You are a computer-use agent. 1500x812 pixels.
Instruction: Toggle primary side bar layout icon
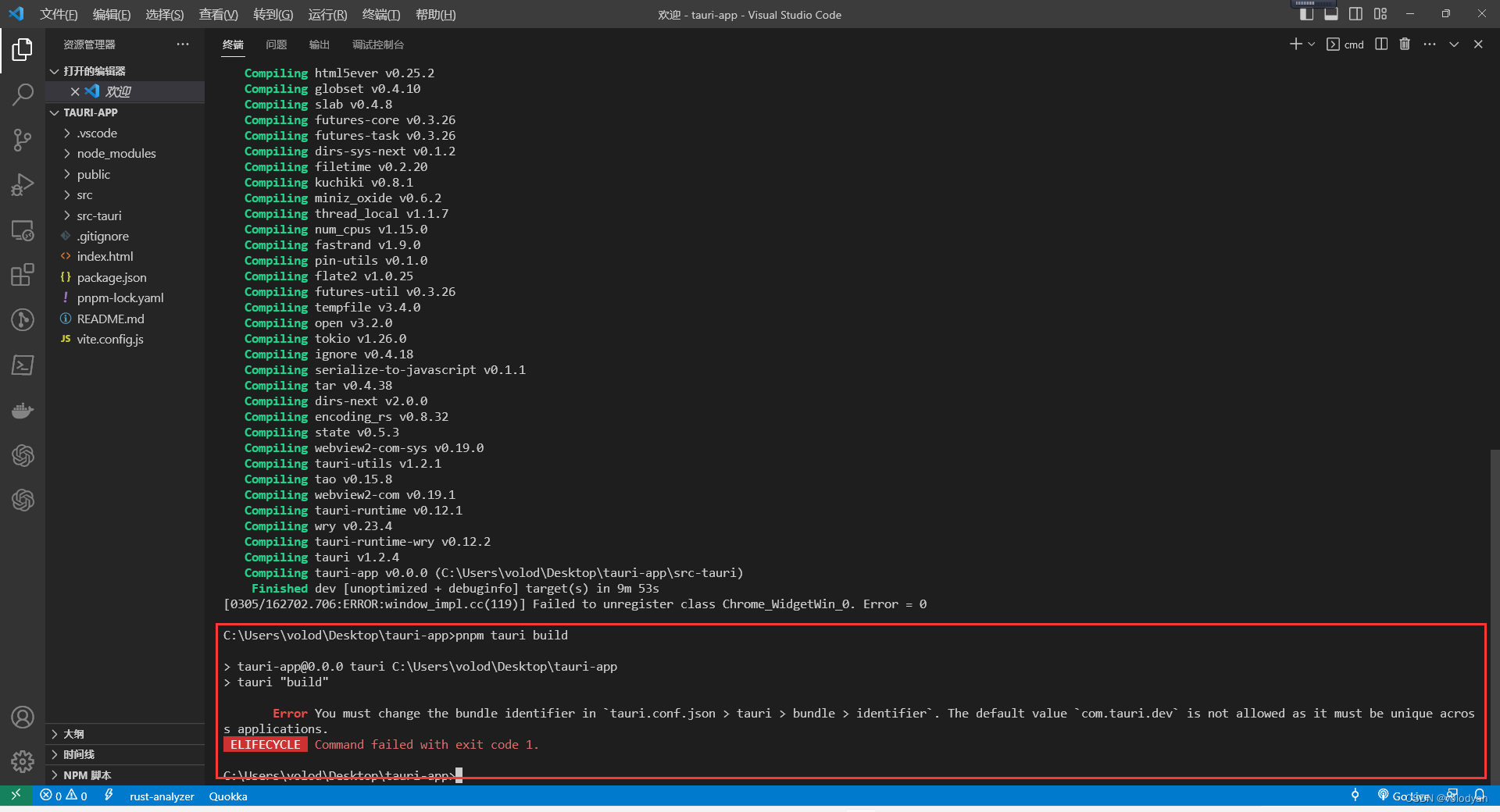coord(1306,14)
